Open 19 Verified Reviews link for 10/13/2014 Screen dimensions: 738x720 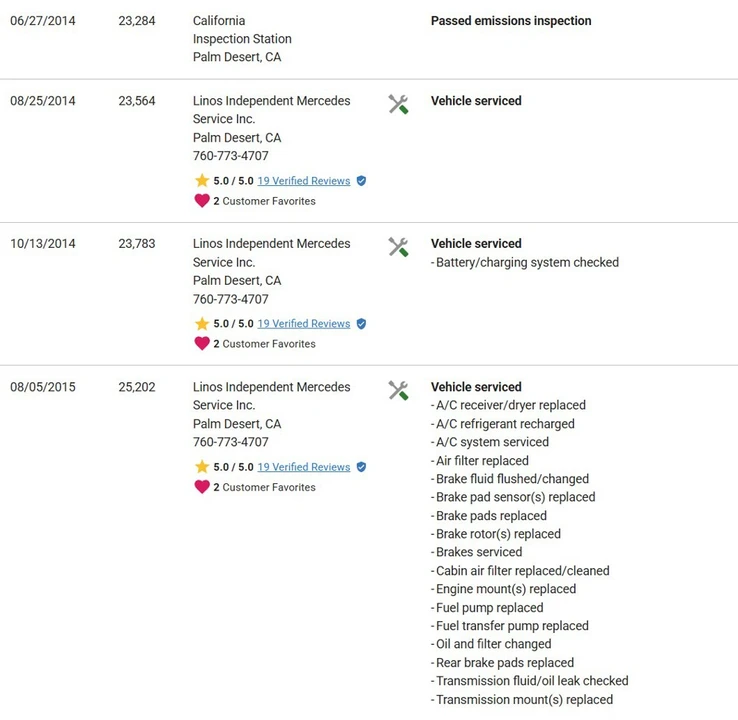tap(304, 324)
